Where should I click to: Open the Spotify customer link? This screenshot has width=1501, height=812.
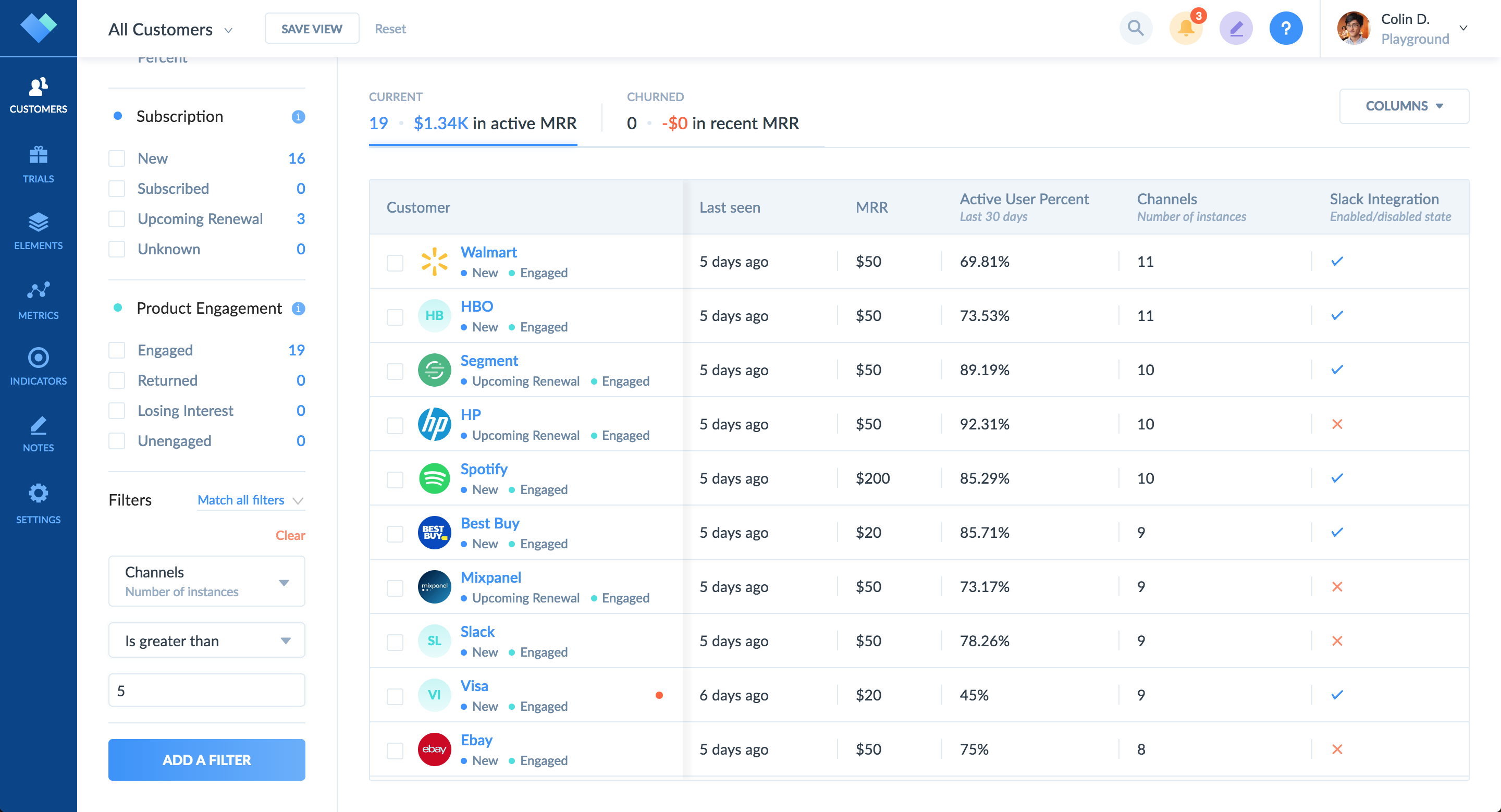point(484,469)
